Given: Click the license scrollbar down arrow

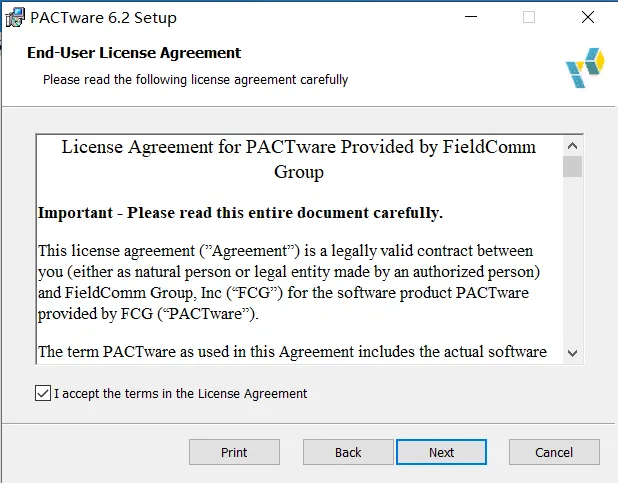Looking at the screenshot, I should 572,352.
